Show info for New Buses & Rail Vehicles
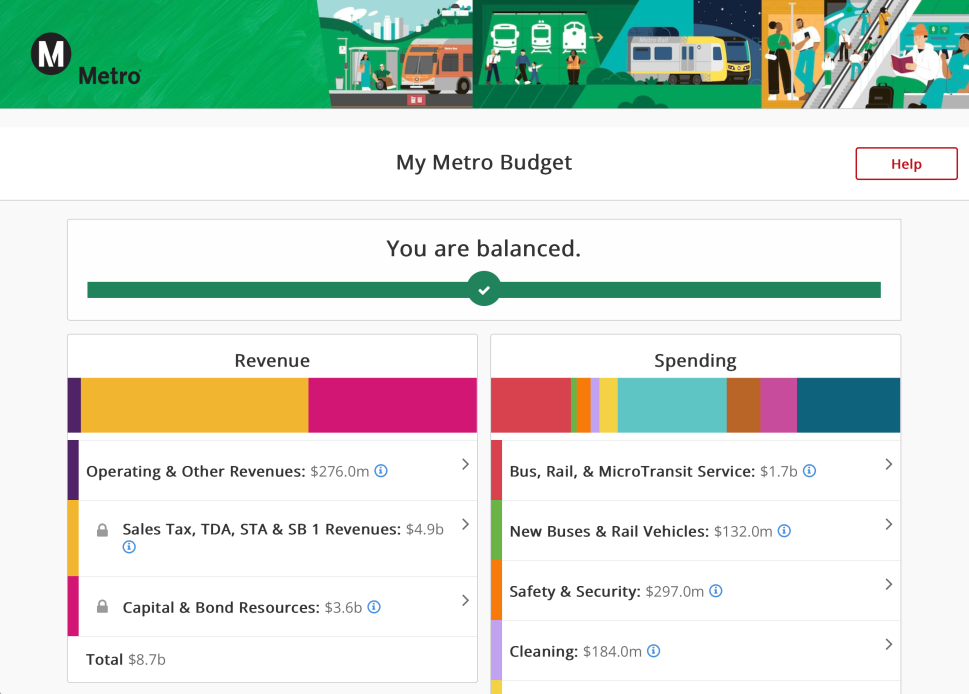This screenshot has width=969, height=694. coord(784,531)
